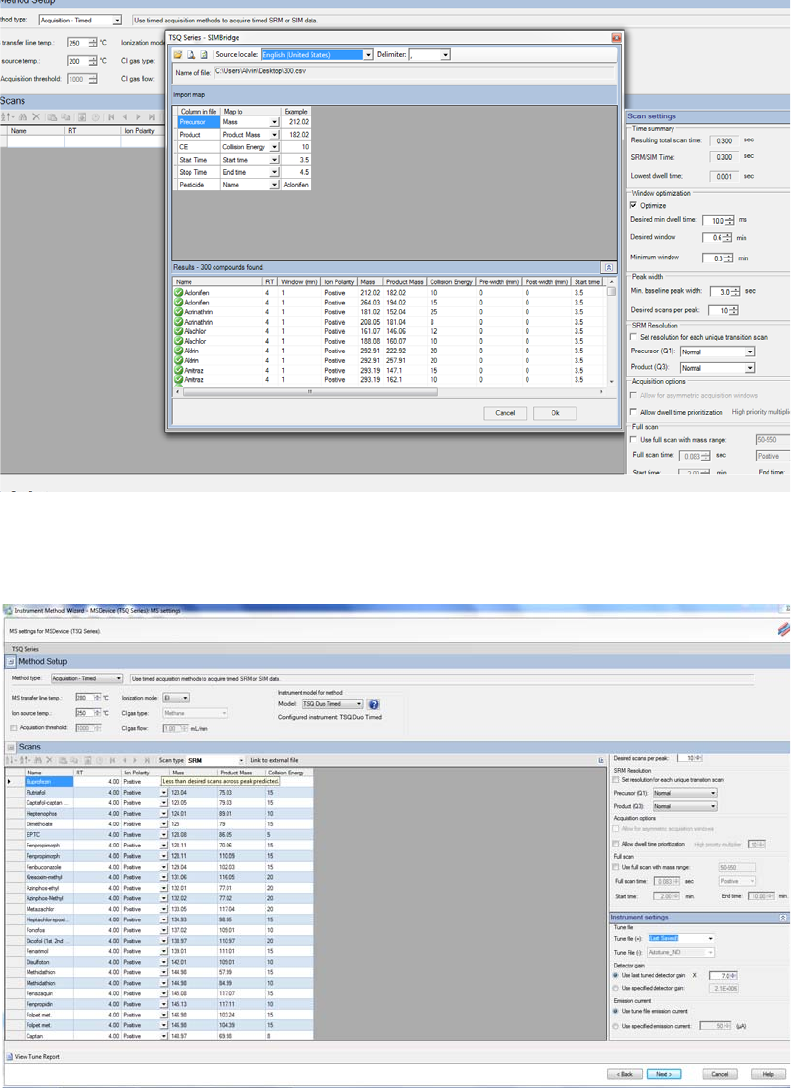The width and height of the screenshot is (791, 1088).
Task: Check Set resolution checkbox in window behind SIMBridge
Action: click(633, 337)
